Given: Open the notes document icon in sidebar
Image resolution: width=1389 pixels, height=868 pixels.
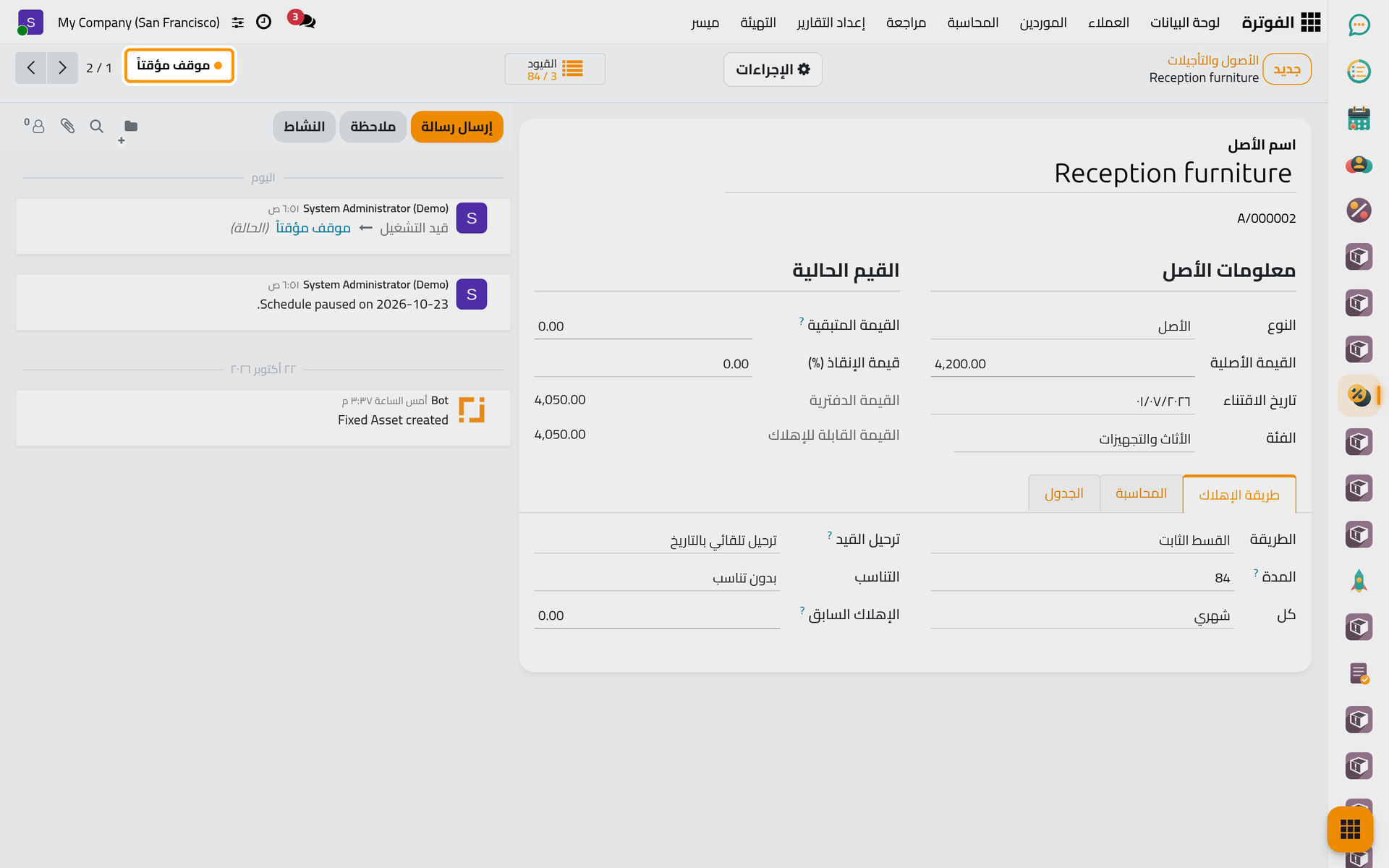Looking at the screenshot, I should (x=1359, y=673).
